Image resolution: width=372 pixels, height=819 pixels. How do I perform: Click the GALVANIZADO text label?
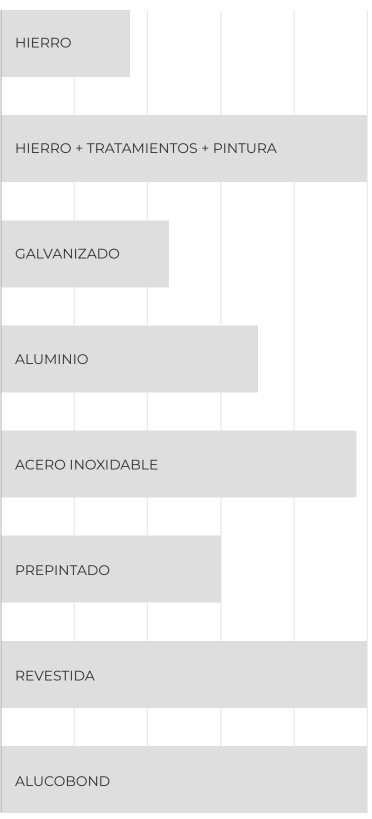click(67, 254)
